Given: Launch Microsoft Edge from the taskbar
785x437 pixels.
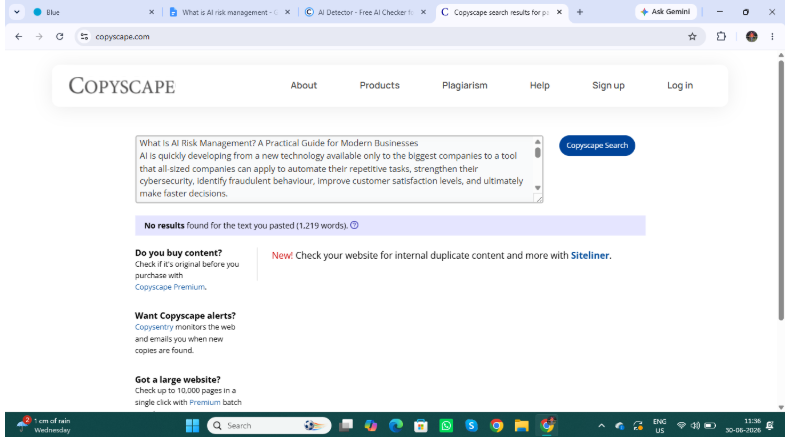Looking at the screenshot, I should click(396, 425).
